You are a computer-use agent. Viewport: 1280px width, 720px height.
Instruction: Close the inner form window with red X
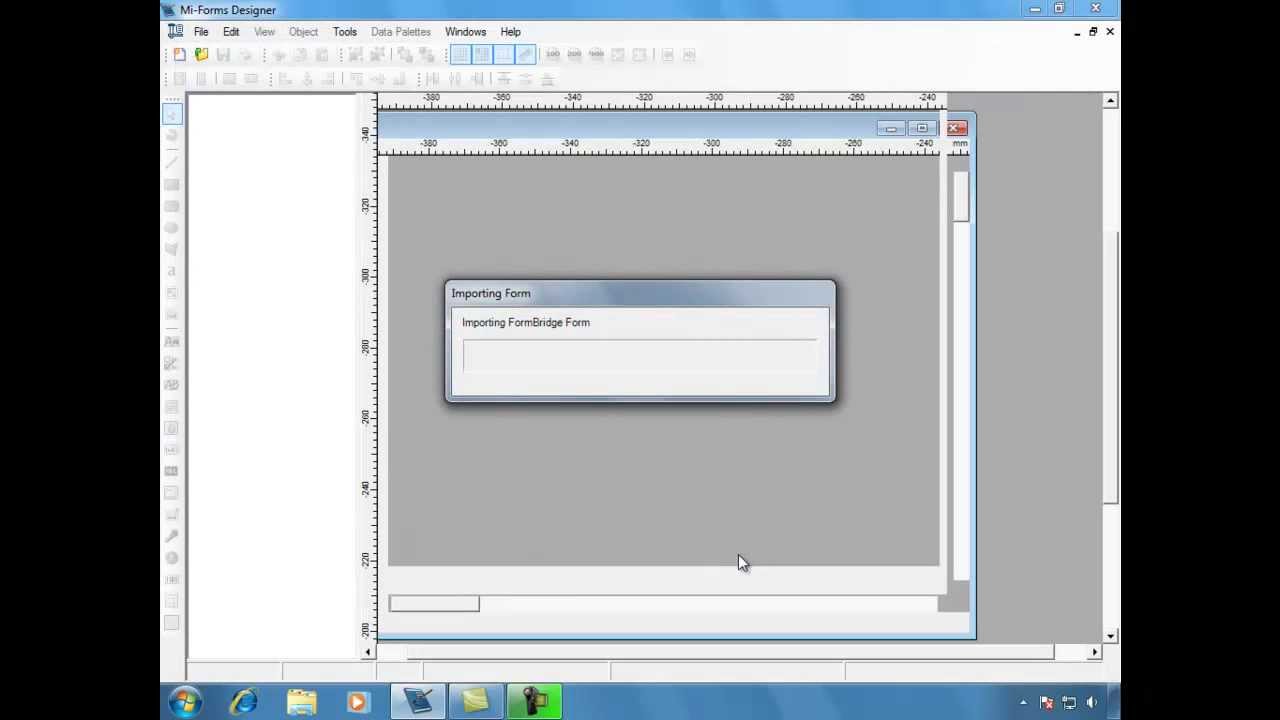[x=956, y=128]
